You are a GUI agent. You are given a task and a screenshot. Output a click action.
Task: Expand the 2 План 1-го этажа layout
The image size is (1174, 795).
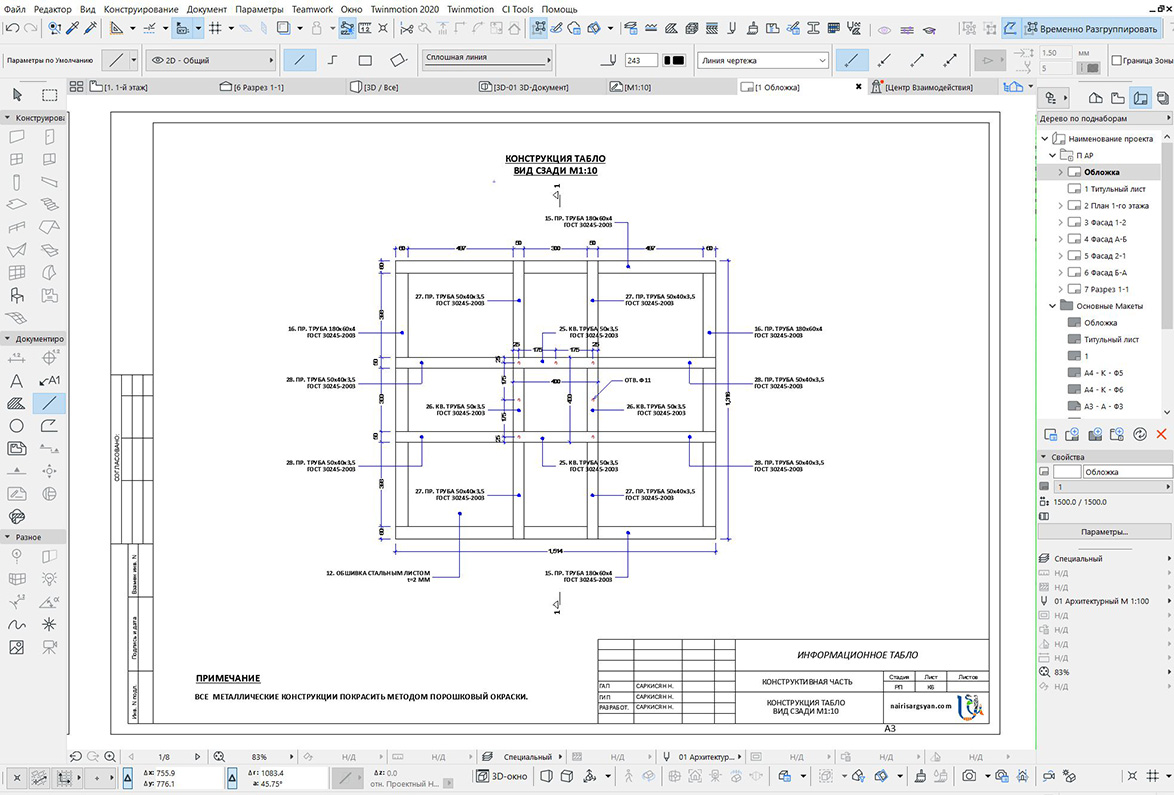pyautogui.click(x=1060, y=205)
